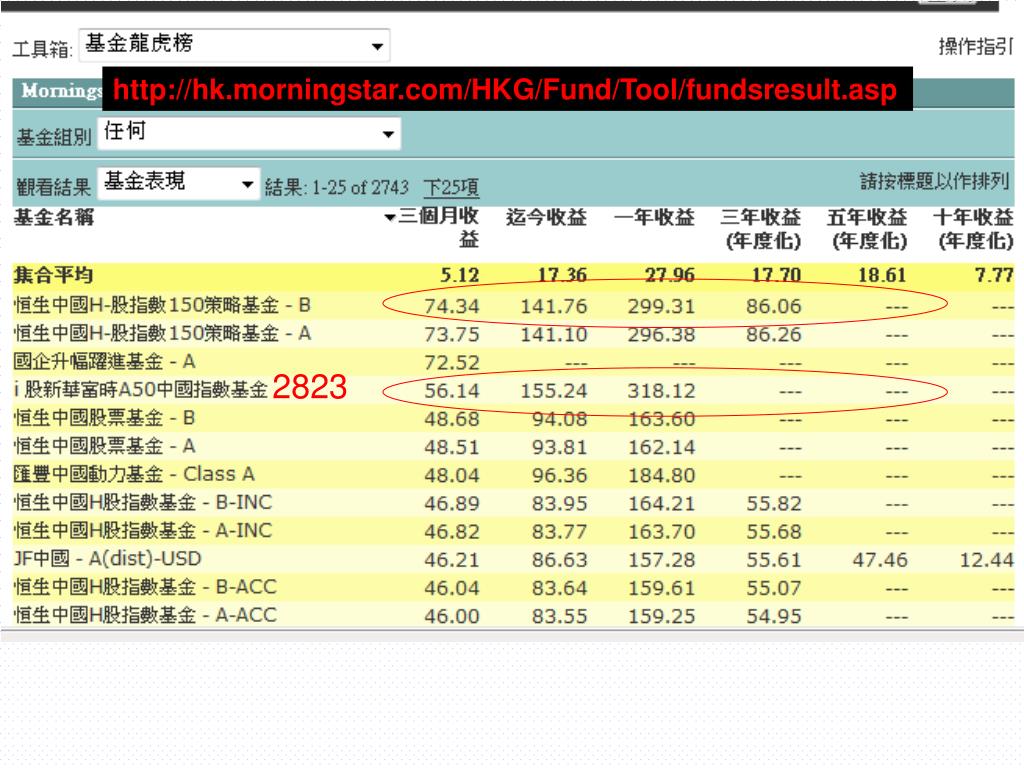Select the 集合平均 row label
Image resolution: width=1024 pixels, height=768 pixels.
pos(54,275)
